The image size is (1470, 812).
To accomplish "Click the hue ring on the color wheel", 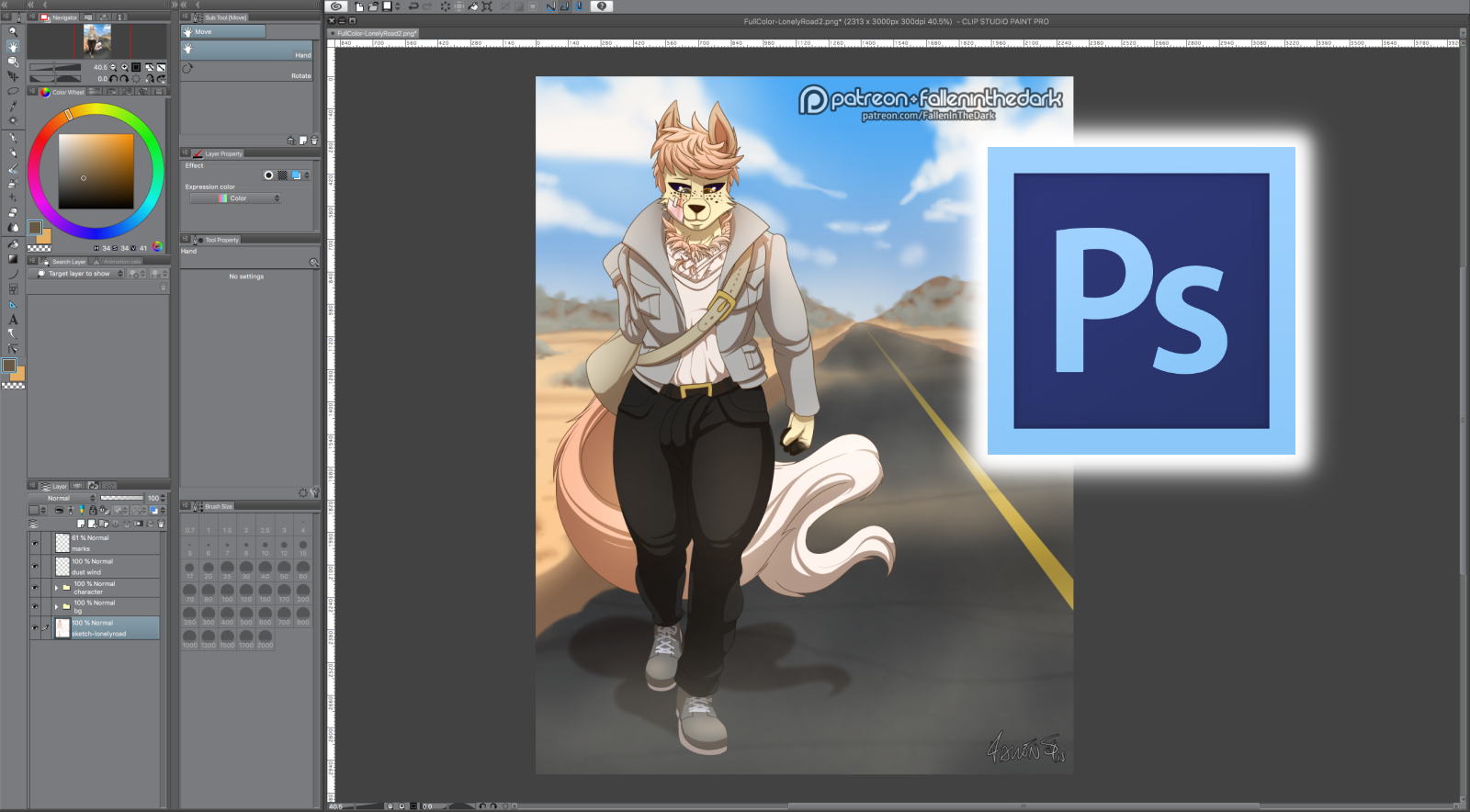I will click(96, 109).
